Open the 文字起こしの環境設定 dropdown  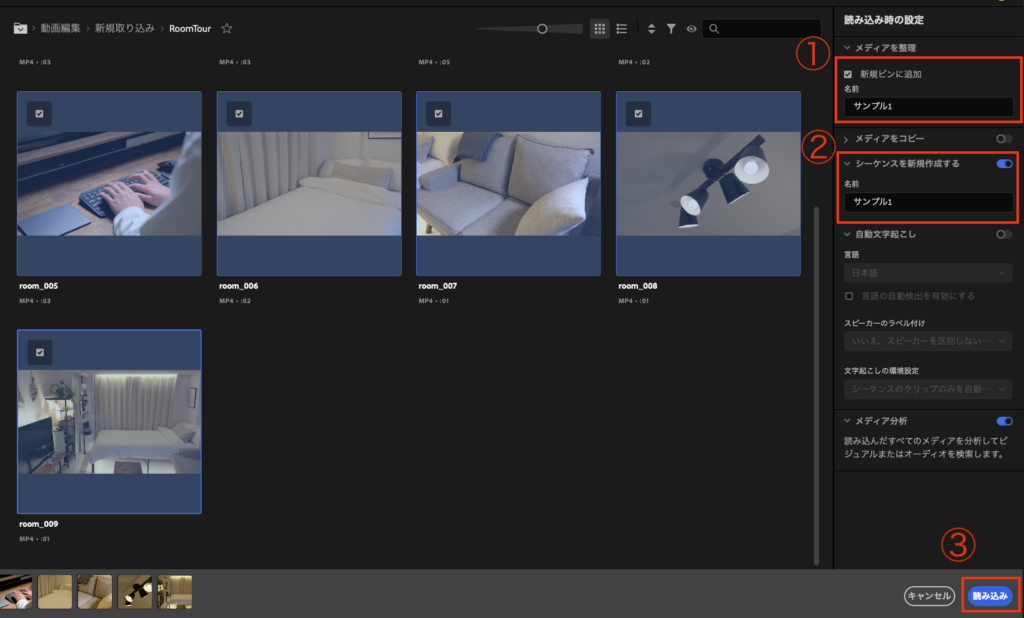928,389
